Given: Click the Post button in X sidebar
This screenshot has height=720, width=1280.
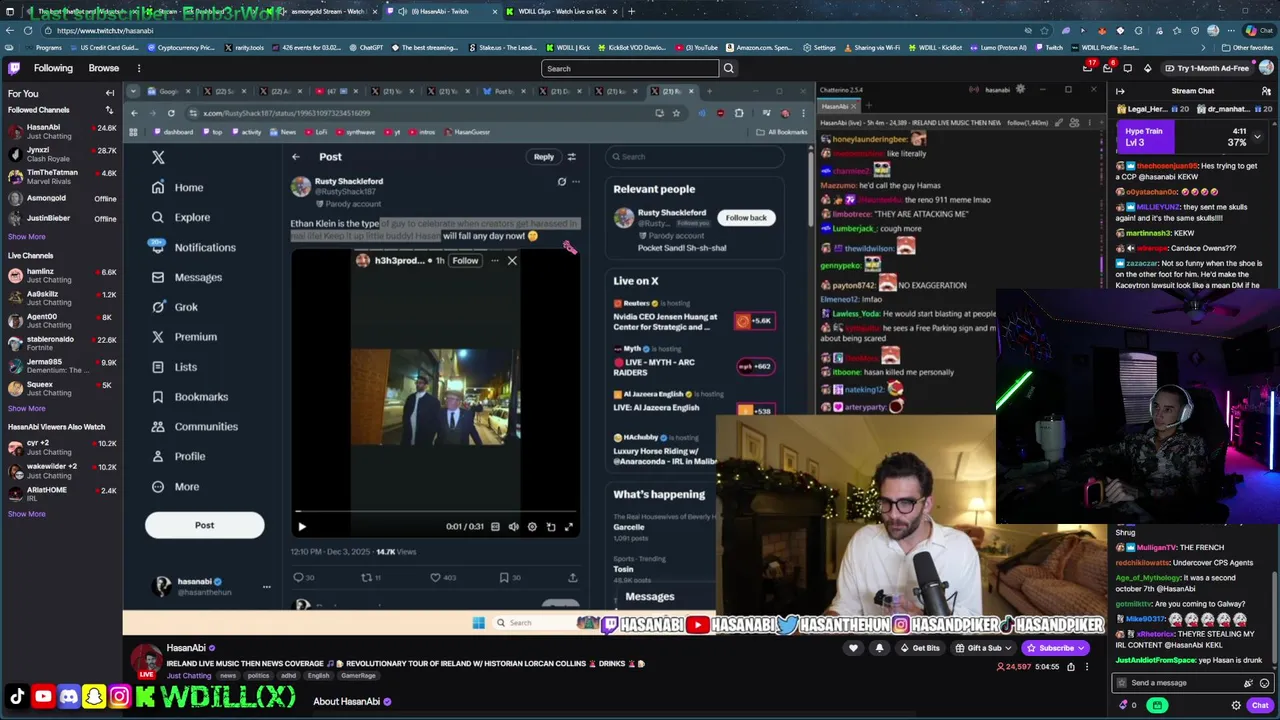Looking at the screenshot, I should (204, 525).
